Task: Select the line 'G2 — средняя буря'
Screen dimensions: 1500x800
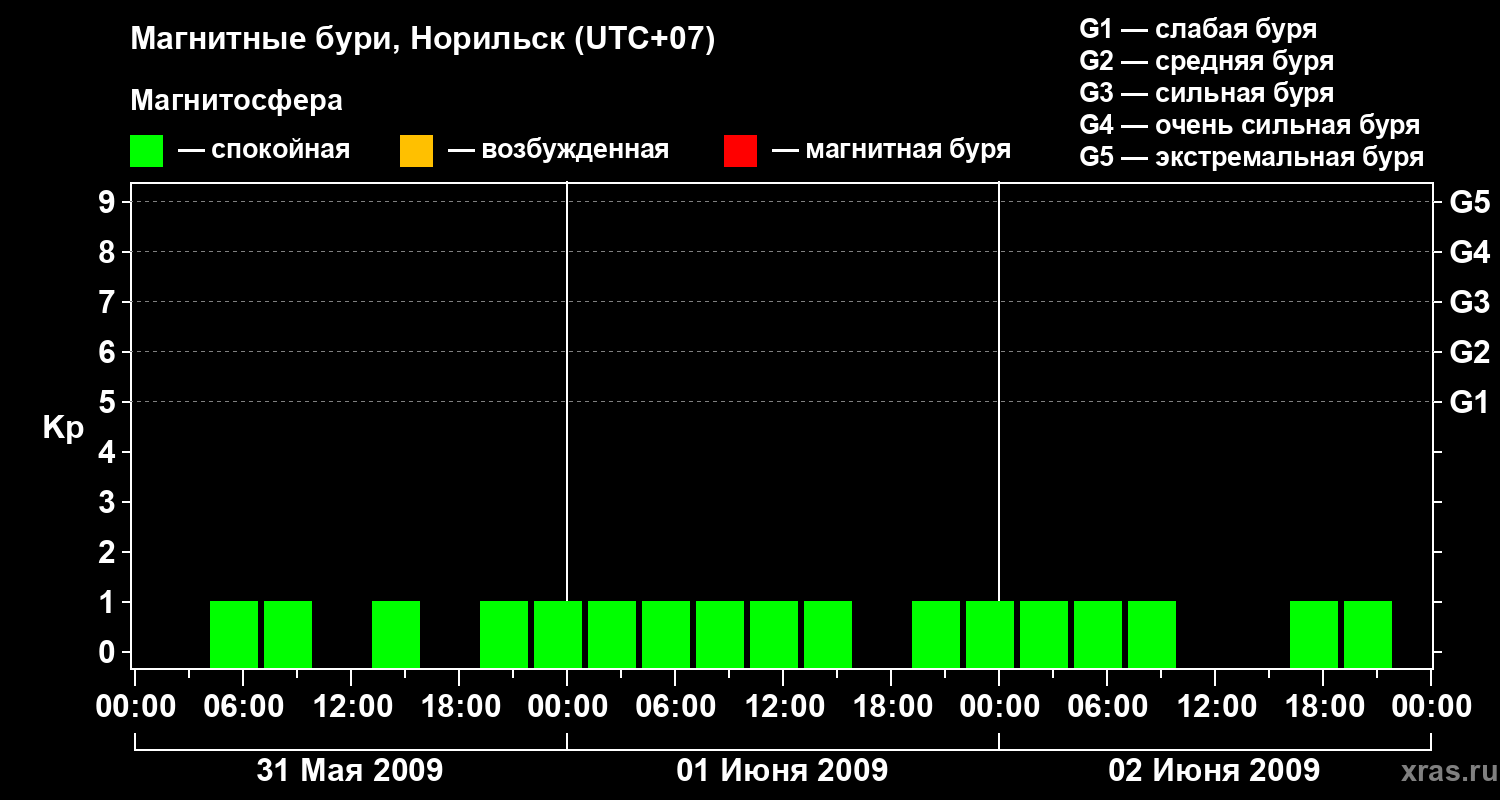Action: 1206,60
